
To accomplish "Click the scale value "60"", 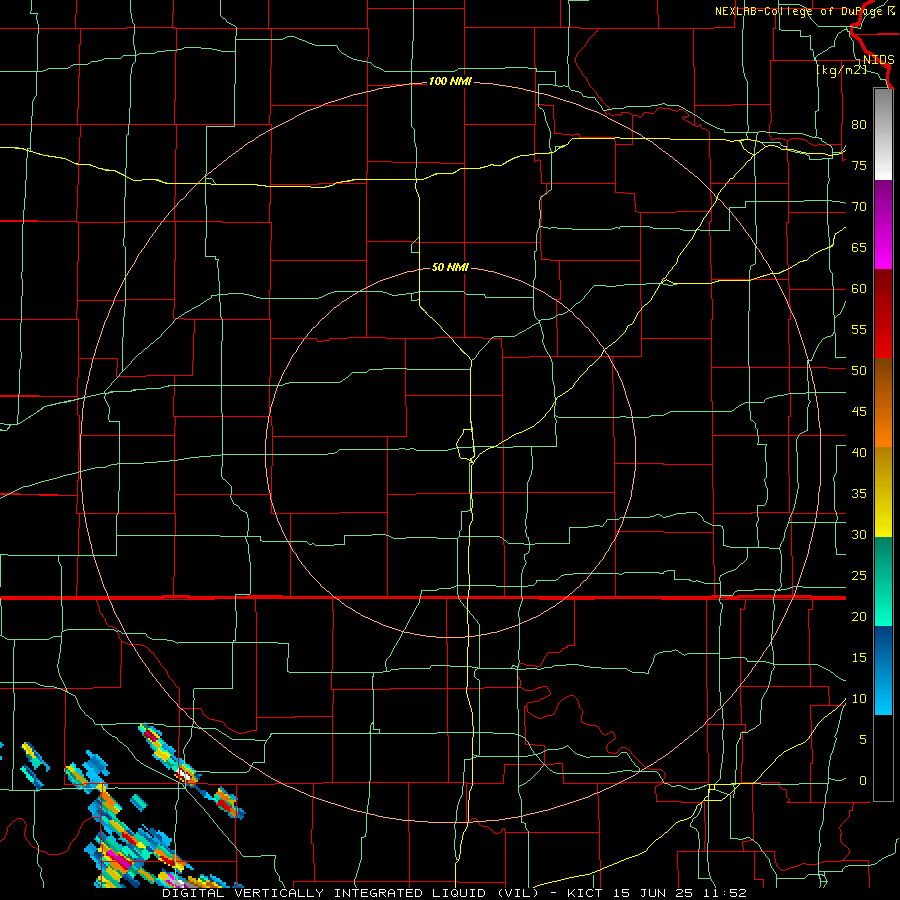I will (859, 289).
